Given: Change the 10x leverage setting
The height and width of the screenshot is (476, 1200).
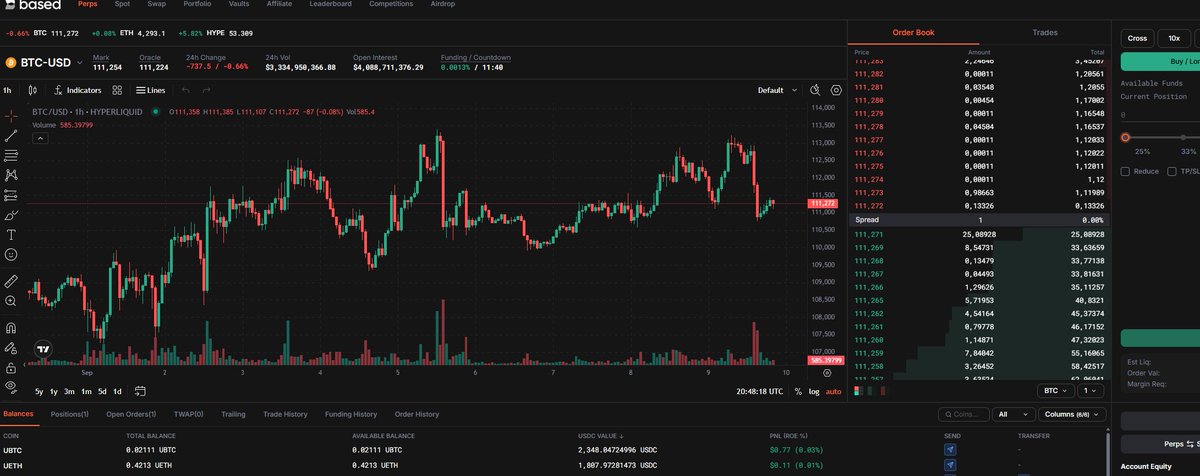Looking at the screenshot, I should pyautogui.click(x=1172, y=38).
